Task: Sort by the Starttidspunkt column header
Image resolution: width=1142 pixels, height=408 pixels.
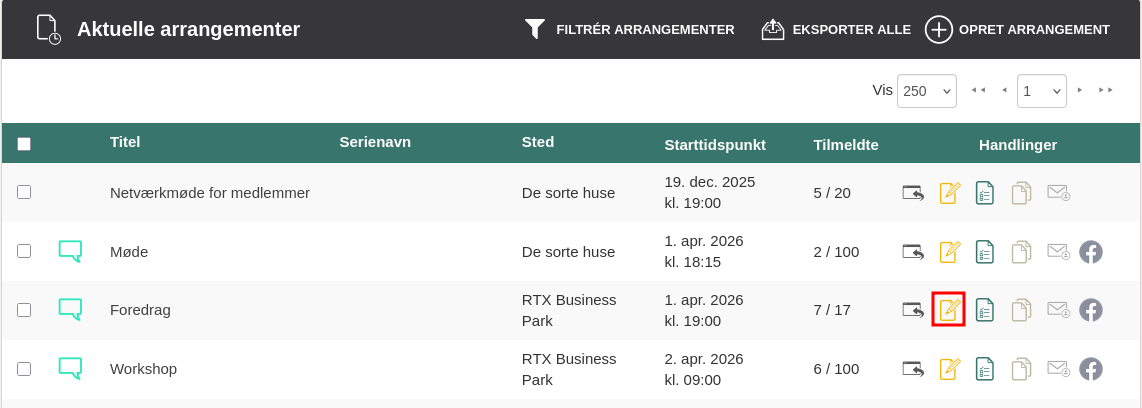Action: click(715, 145)
